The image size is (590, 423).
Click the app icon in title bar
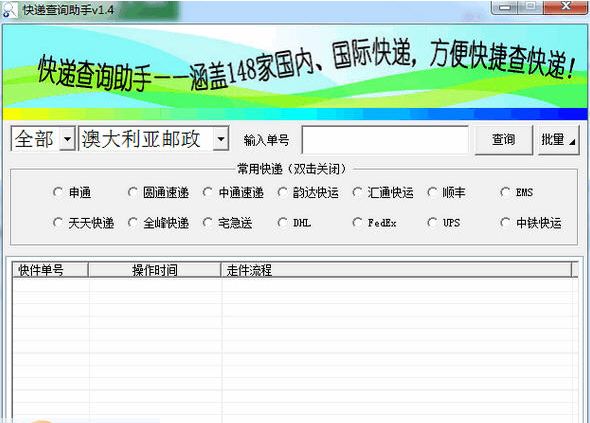tap(10, 10)
